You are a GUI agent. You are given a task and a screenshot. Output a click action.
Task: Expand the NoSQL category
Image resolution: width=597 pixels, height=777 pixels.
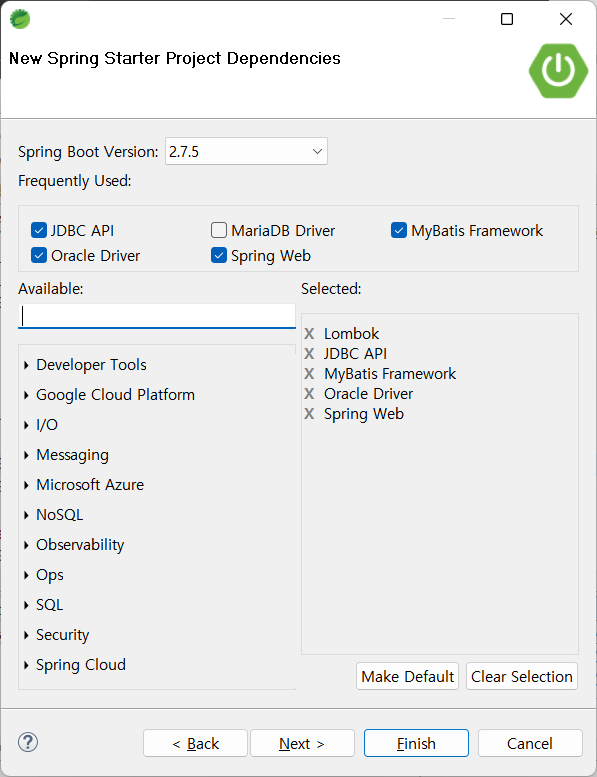26,515
